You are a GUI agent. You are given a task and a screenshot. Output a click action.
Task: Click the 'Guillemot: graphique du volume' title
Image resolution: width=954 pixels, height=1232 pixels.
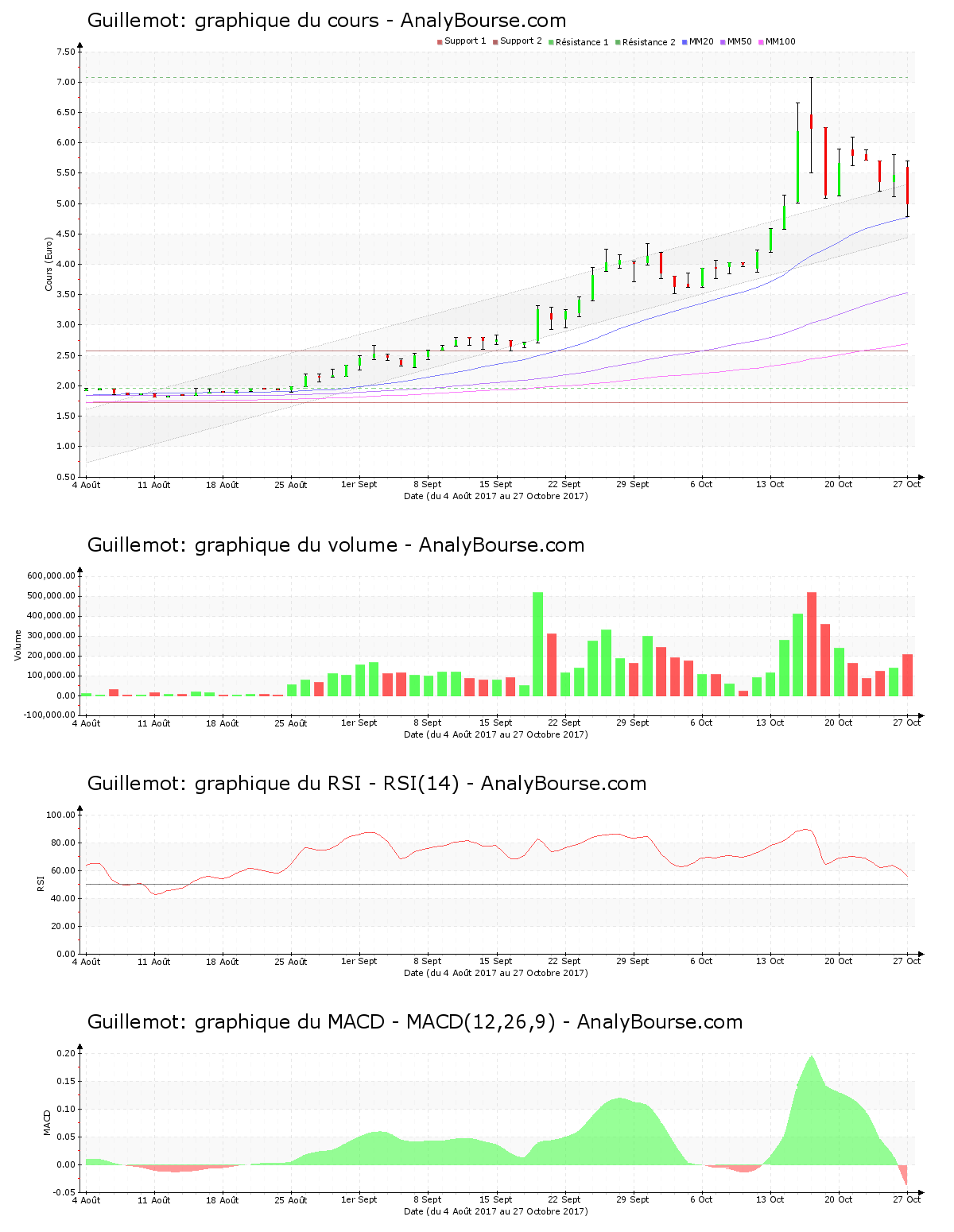242,545
